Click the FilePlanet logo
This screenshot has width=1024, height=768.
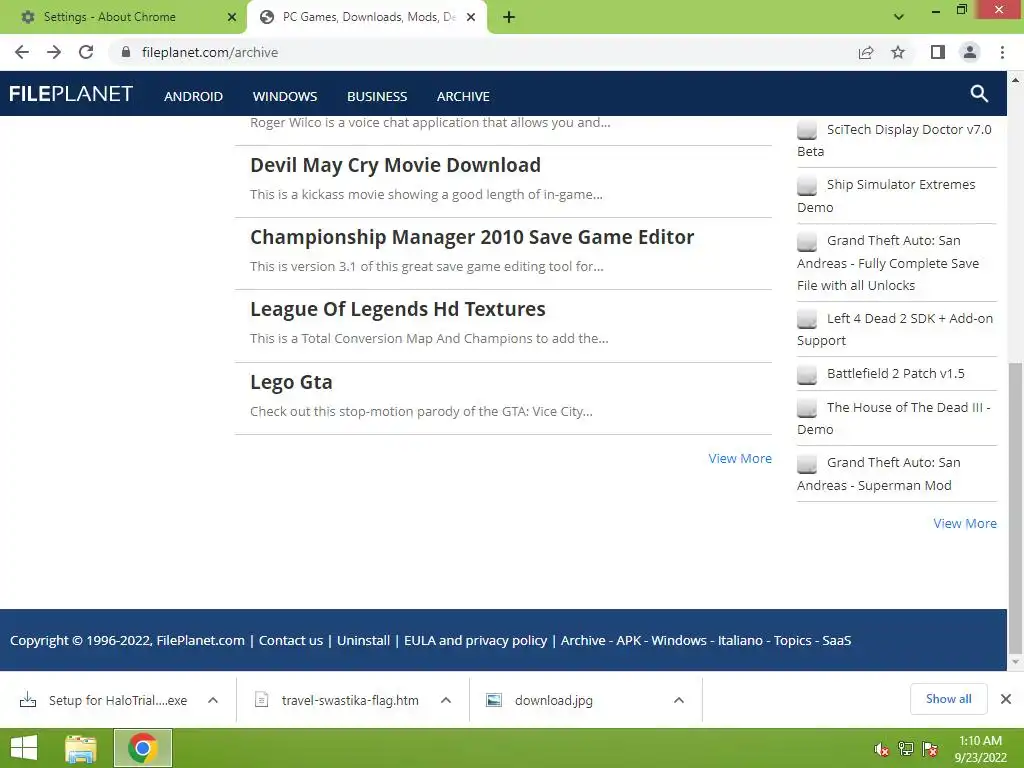tap(71, 94)
